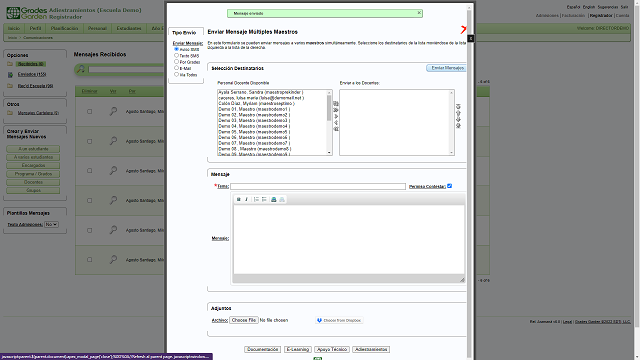This screenshot has height=360, width=640.
Task: Select the 'Por Grados' radio option
Action: pyautogui.click(x=176, y=62)
